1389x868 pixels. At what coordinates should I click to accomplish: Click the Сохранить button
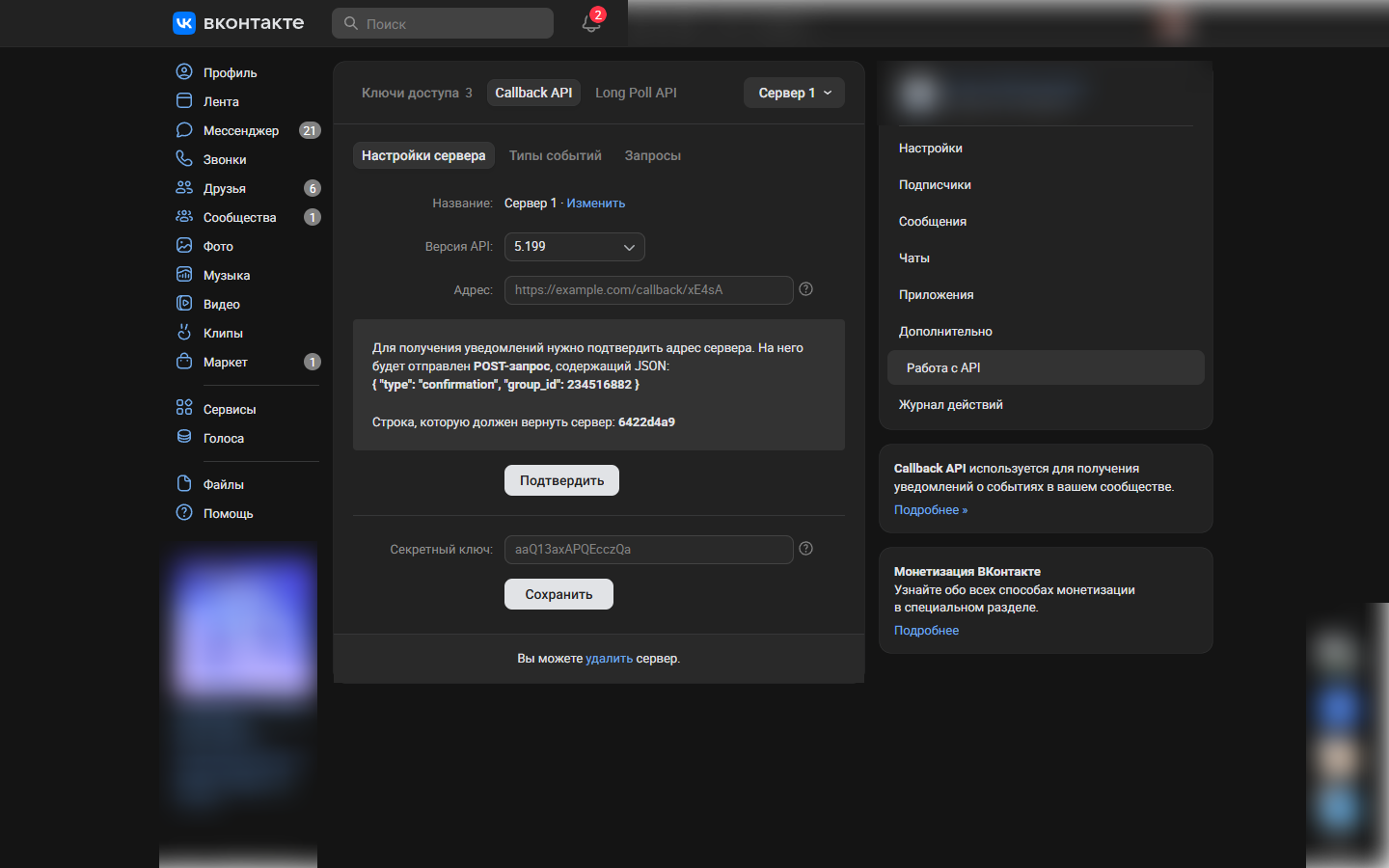coord(558,594)
